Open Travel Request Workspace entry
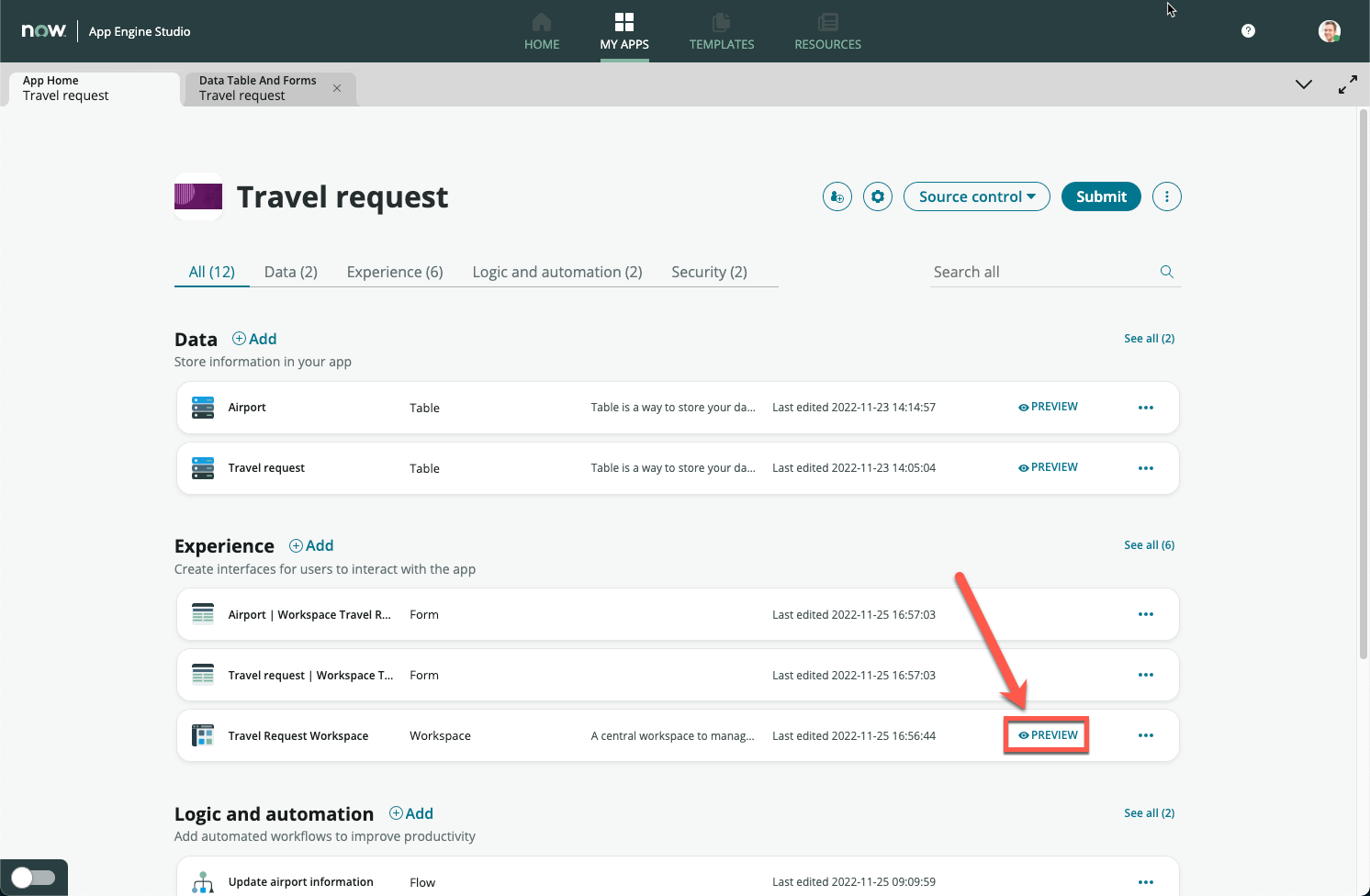Screen dimensions: 1370x896 click(298, 736)
